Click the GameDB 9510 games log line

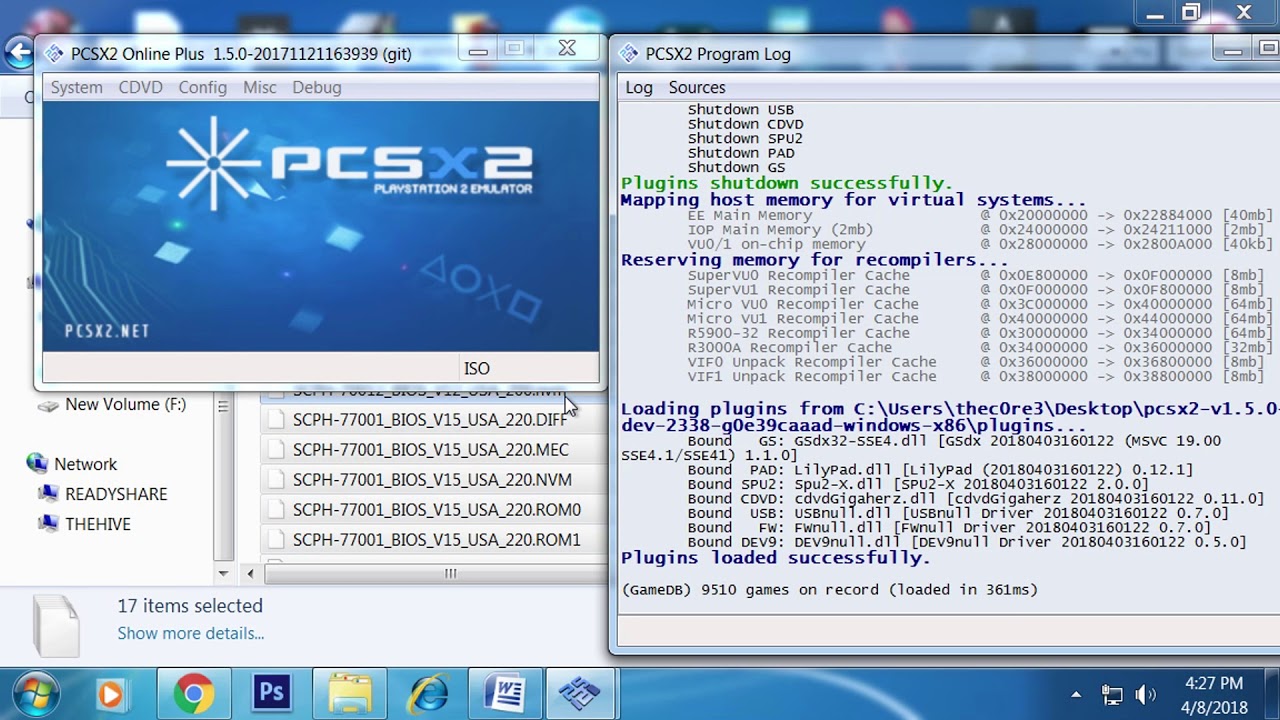point(830,590)
